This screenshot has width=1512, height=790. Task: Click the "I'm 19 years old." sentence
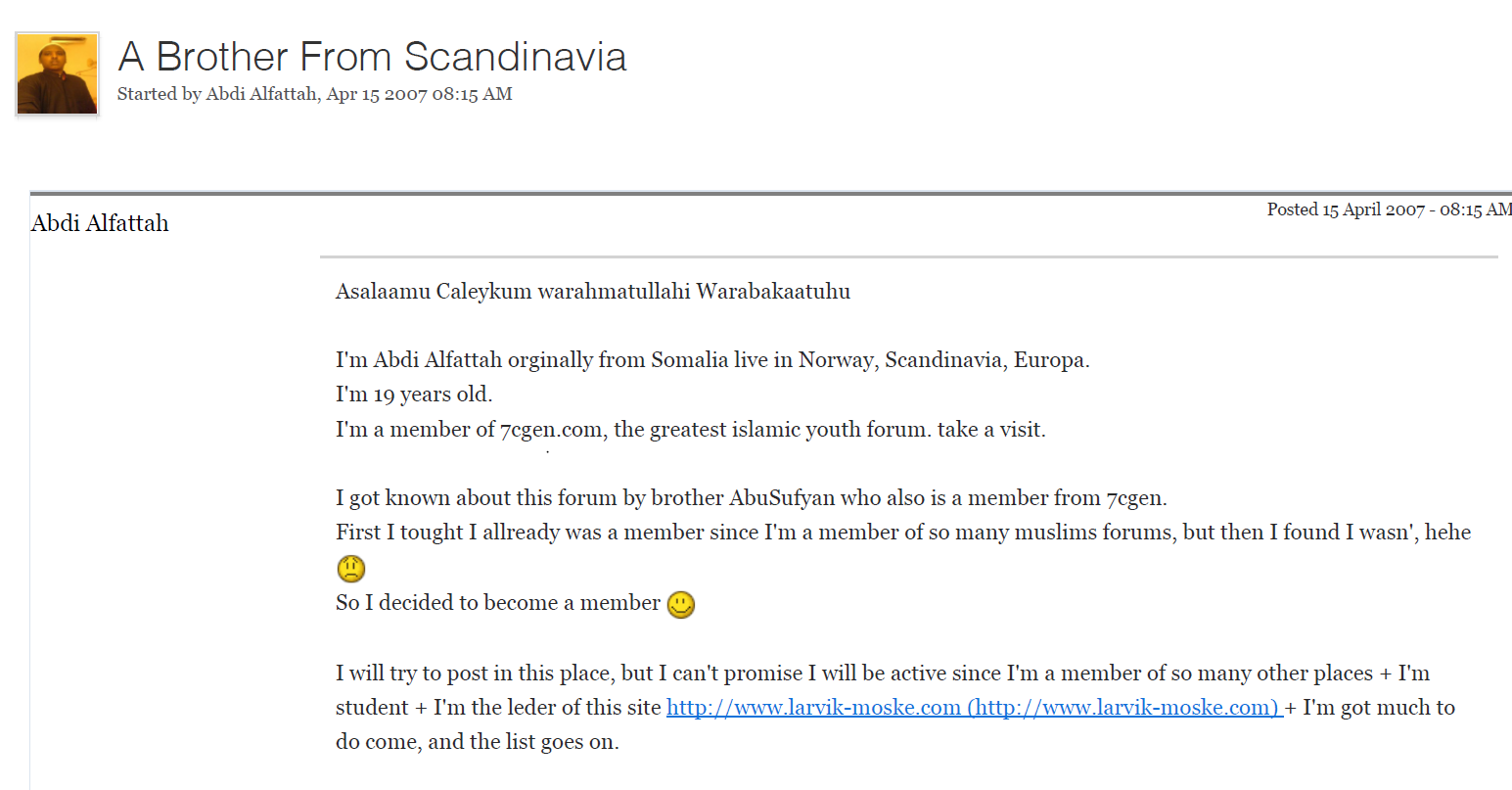[414, 395]
